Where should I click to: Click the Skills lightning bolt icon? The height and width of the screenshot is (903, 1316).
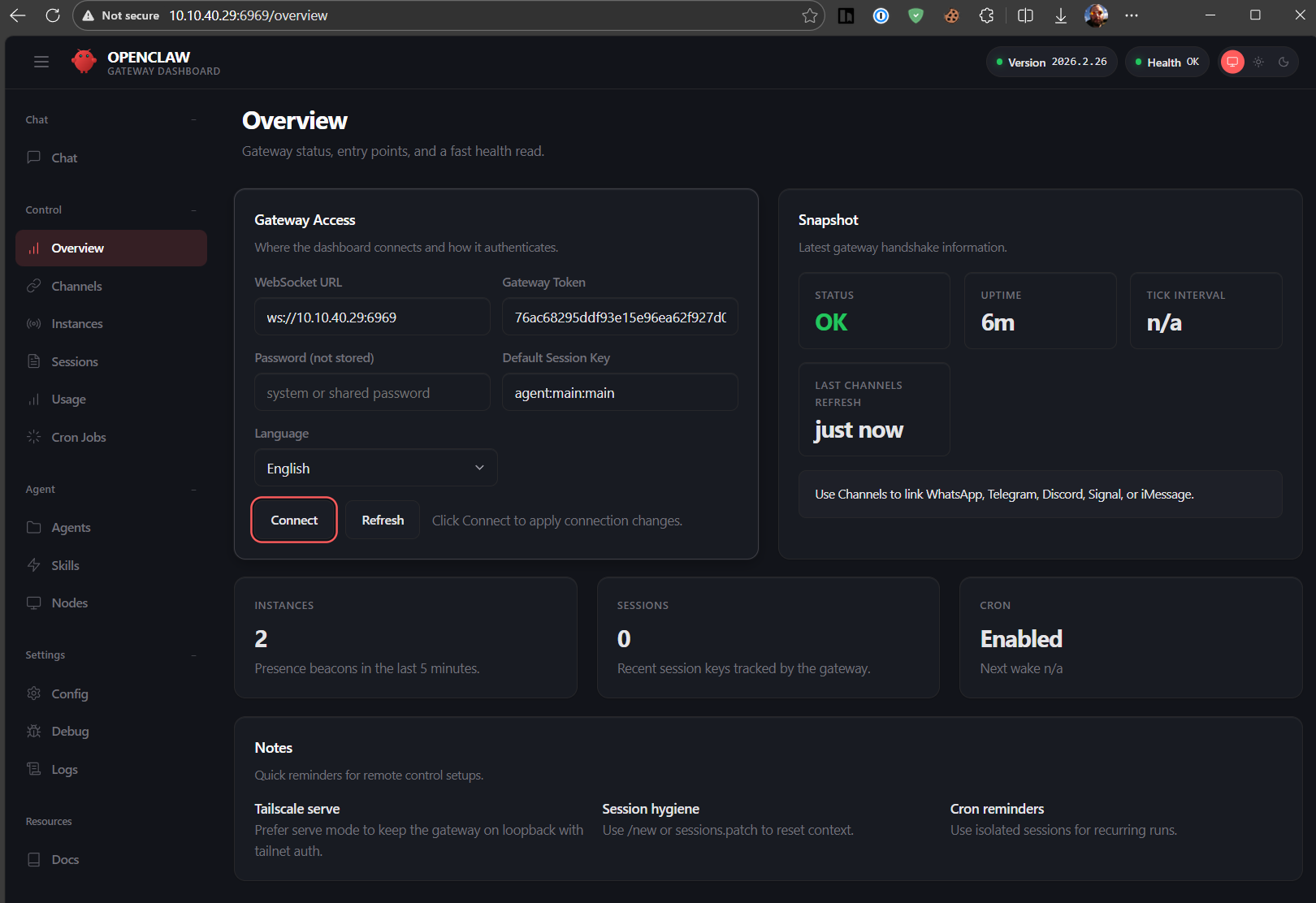pyautogui.click(x=34, y=565)
